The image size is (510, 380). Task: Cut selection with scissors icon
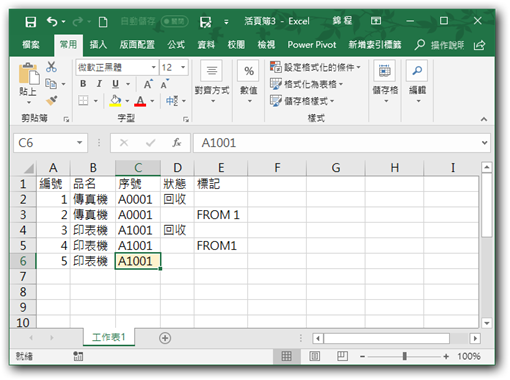pos(51,67)
